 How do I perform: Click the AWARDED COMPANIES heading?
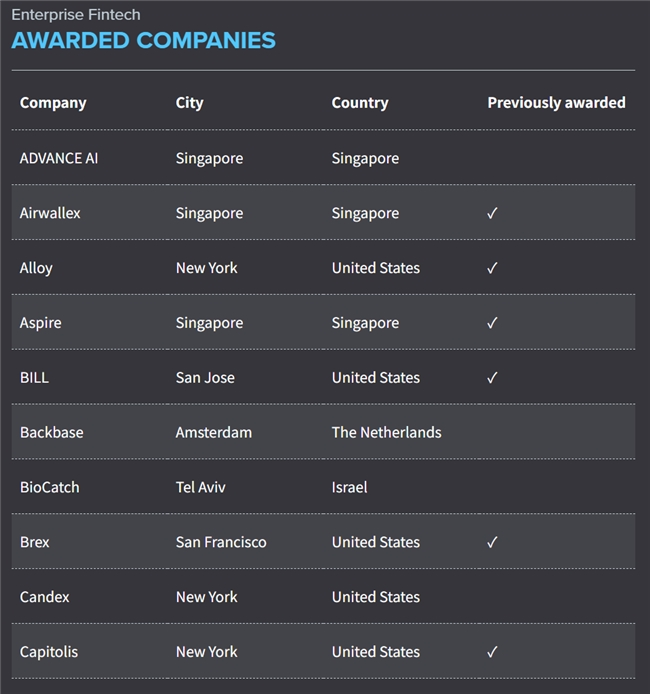(x=143, y=41)
